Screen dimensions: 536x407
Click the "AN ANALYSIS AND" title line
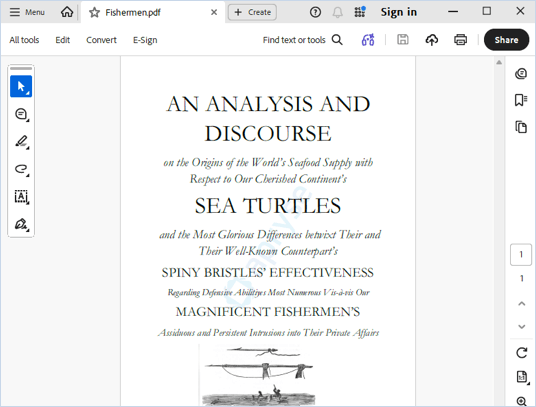click(x=268, y=104)
